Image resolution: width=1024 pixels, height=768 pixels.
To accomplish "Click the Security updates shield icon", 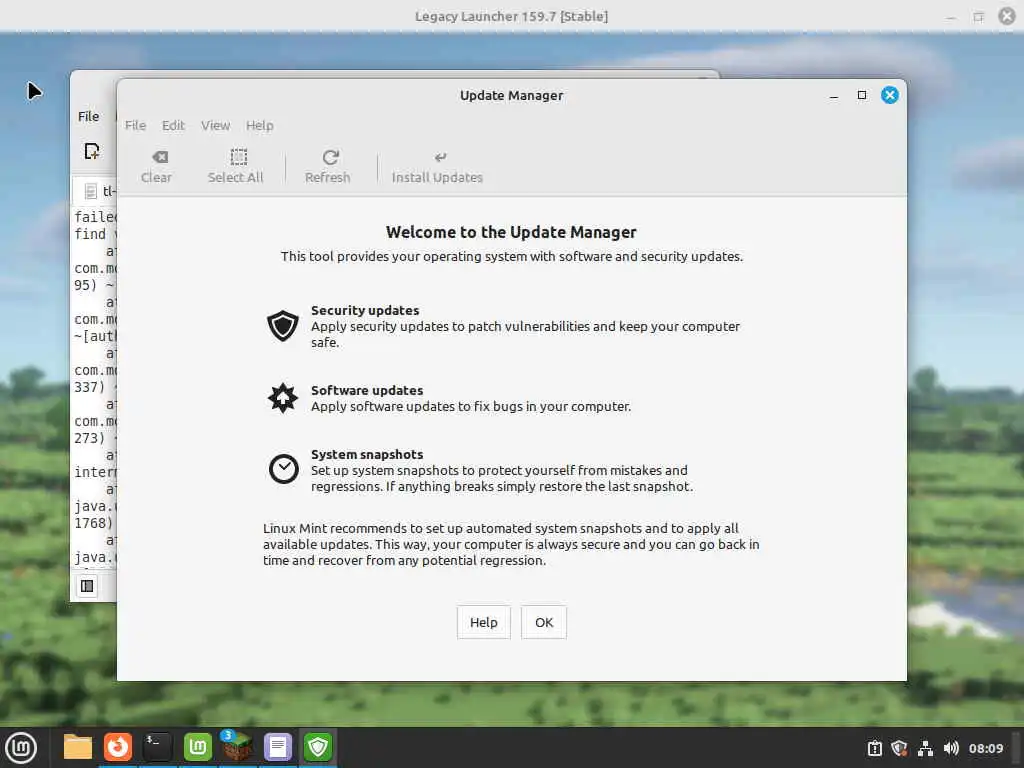I will coord(283,325).
